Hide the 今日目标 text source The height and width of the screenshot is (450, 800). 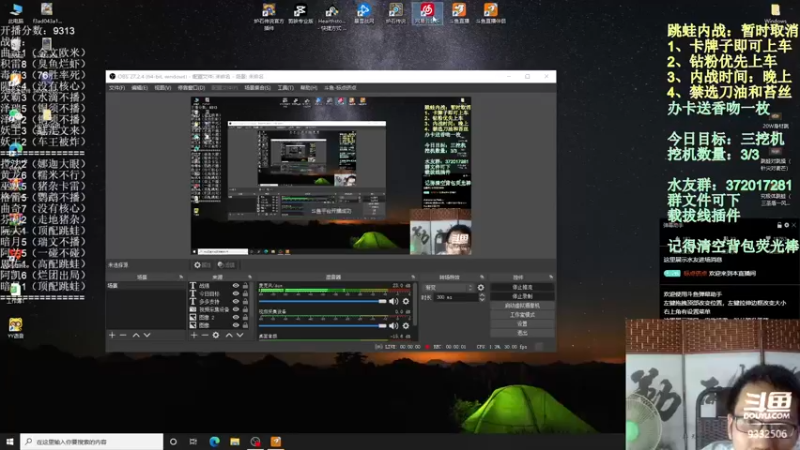[x=236, y=293]
